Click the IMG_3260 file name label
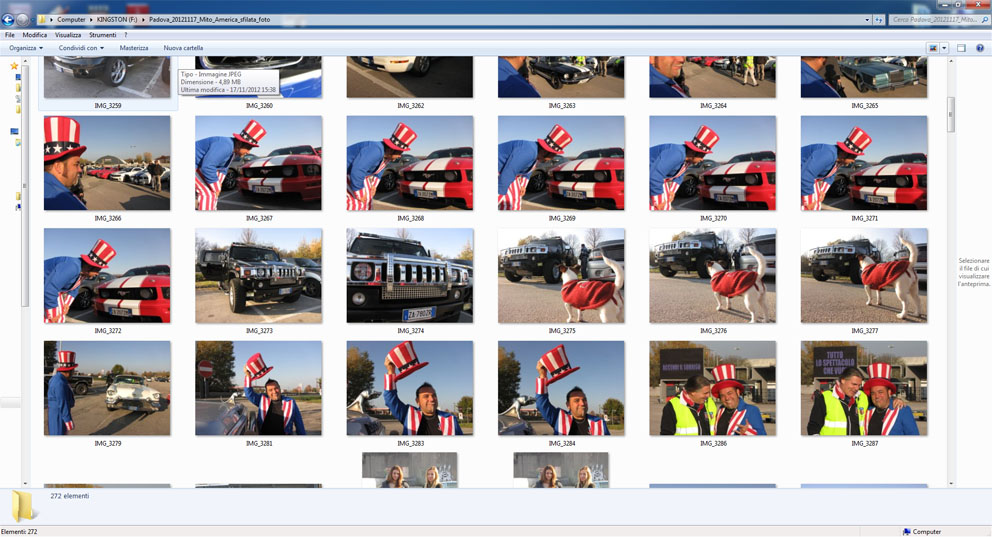The height and width of the screenshot is (537, 992). click(259, 106)
